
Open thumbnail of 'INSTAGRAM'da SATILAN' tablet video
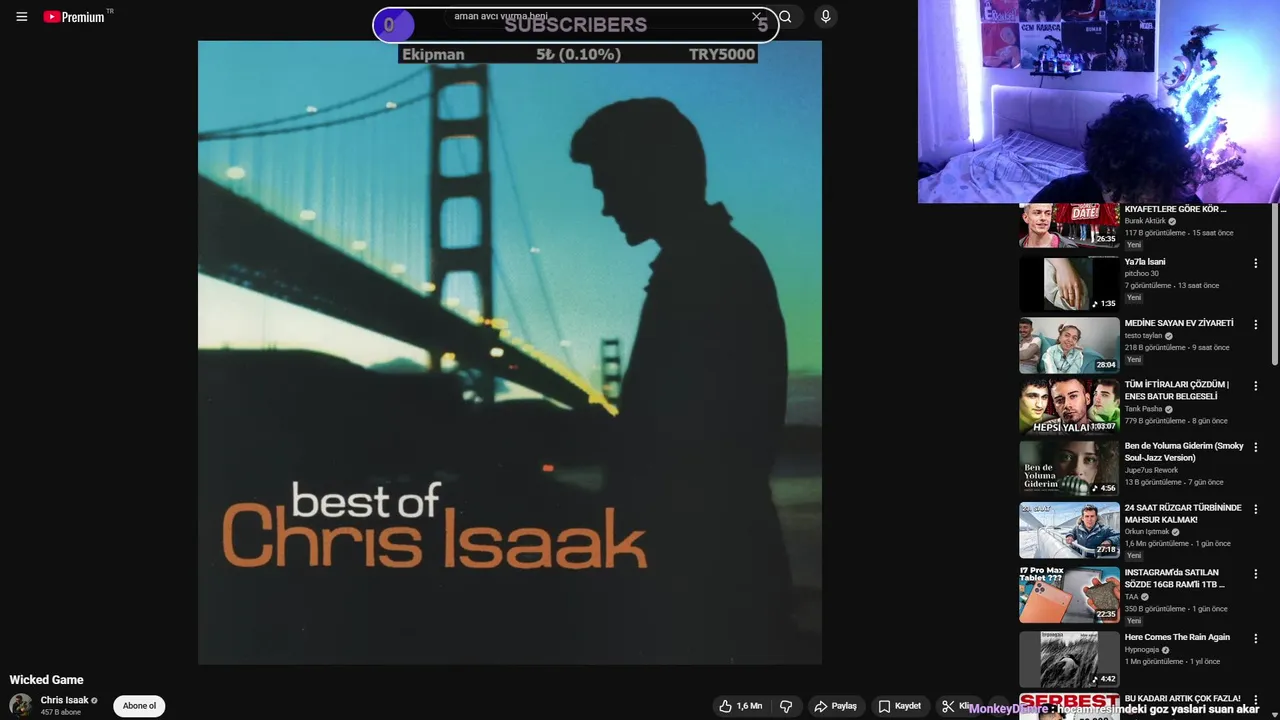click(1069, 594)
